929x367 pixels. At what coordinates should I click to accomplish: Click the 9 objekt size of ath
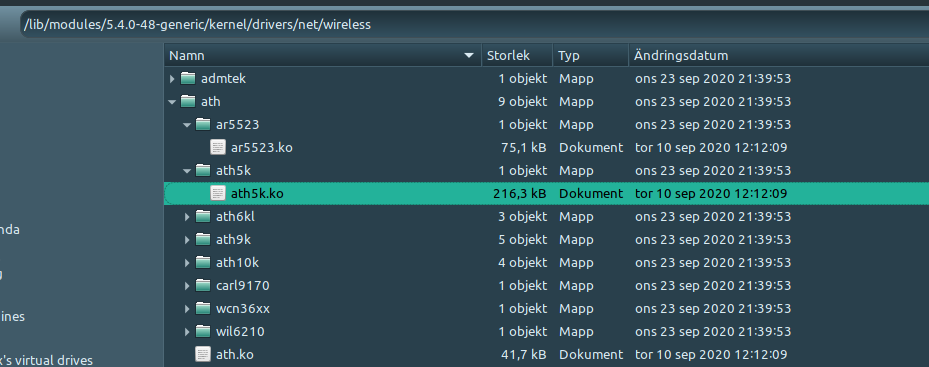tap(523, 102)
